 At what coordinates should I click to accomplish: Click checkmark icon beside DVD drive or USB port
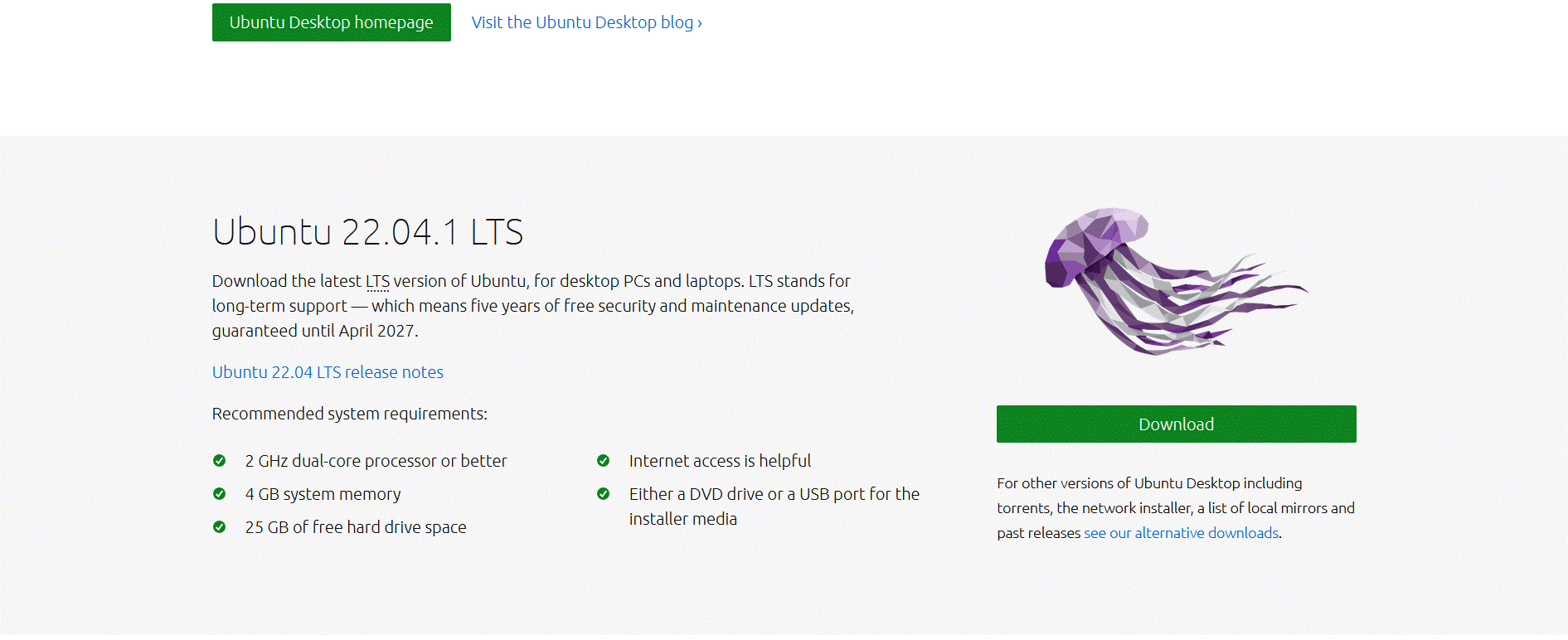(x=604, y=494)
